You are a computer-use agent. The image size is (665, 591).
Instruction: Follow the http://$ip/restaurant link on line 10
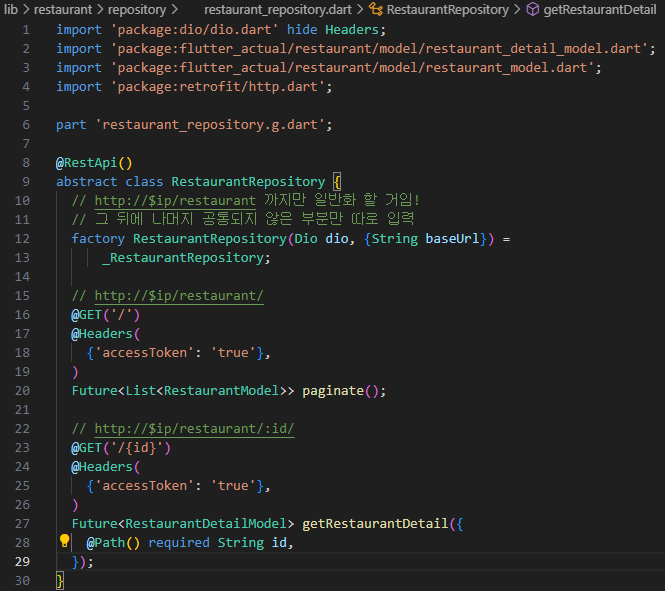(175, 200)
